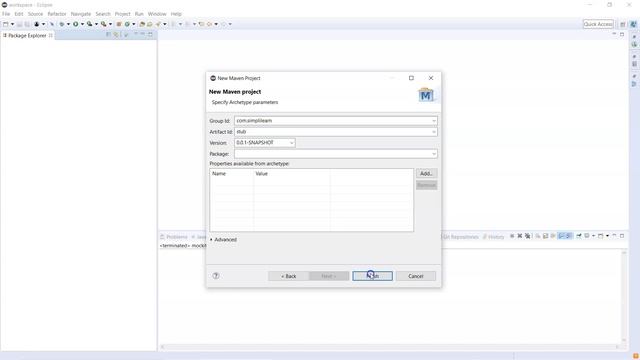Toggle Word Wrap in console toolbar
640x360 pixels.
pos(553,236)
